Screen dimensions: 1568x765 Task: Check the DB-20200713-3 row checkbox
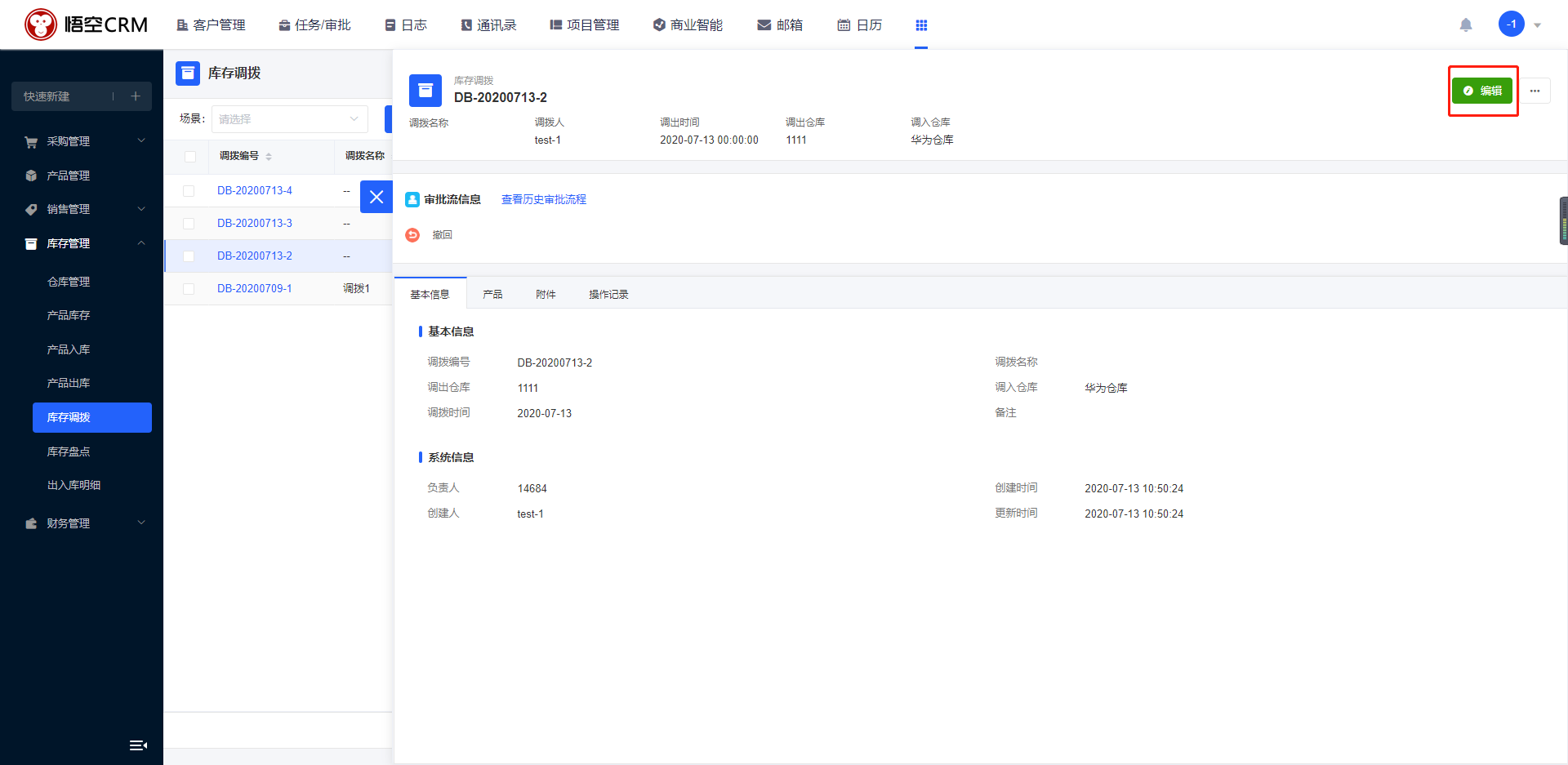(189, 224)
